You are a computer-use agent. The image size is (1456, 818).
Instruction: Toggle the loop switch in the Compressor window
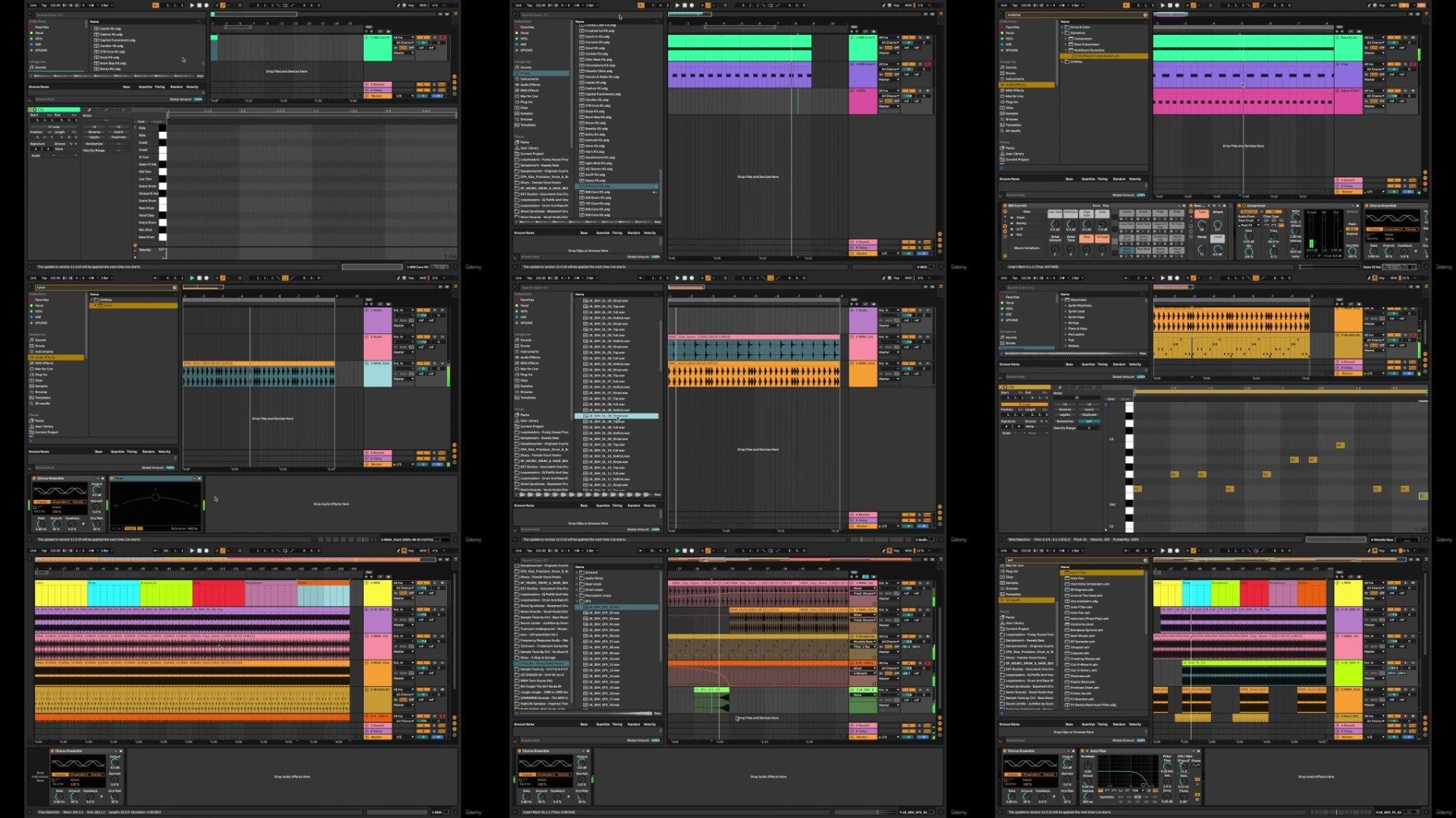click(1255, 5)
